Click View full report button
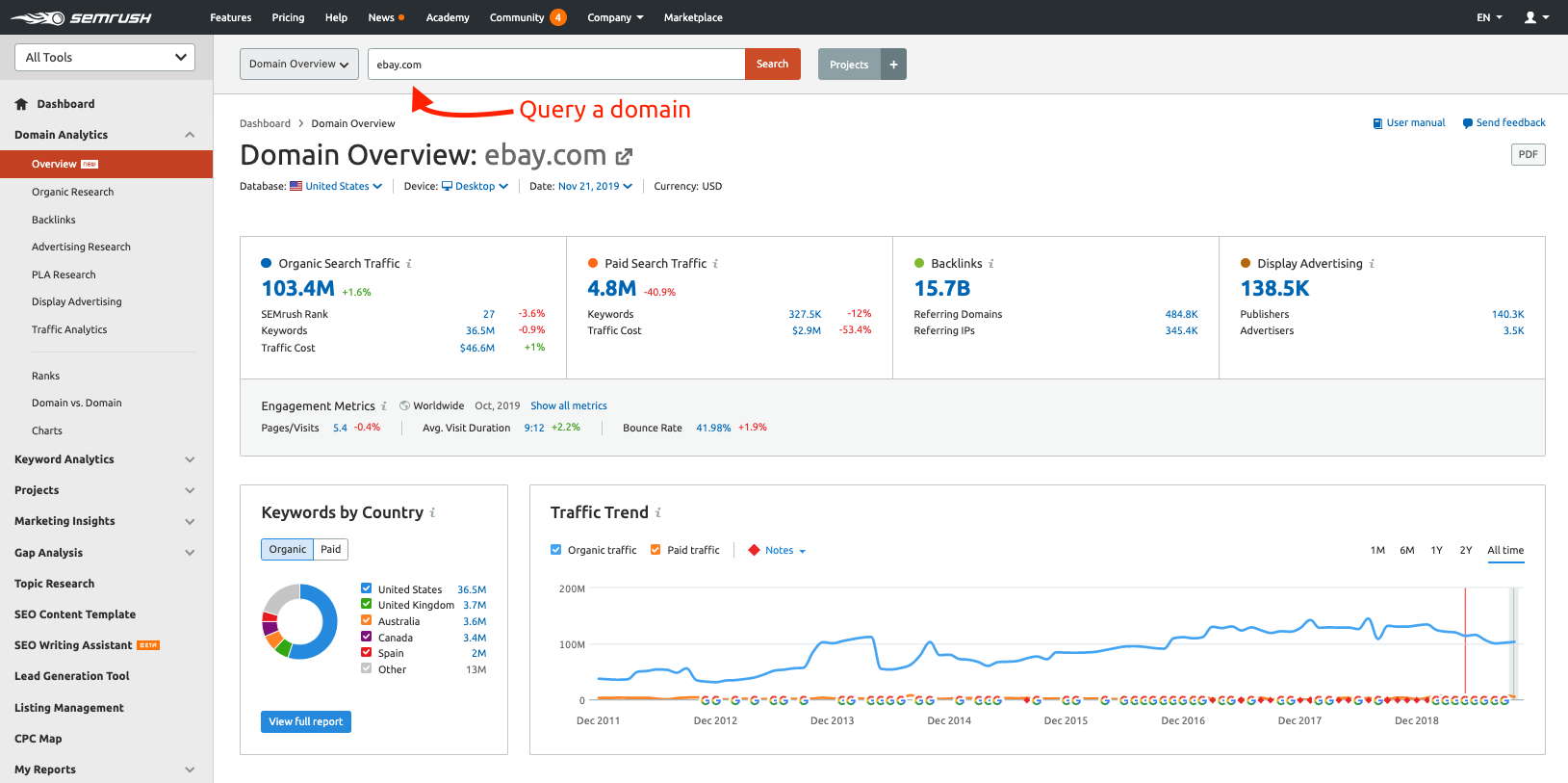This screenshot has height=783, width=1568. coord(306,721)
